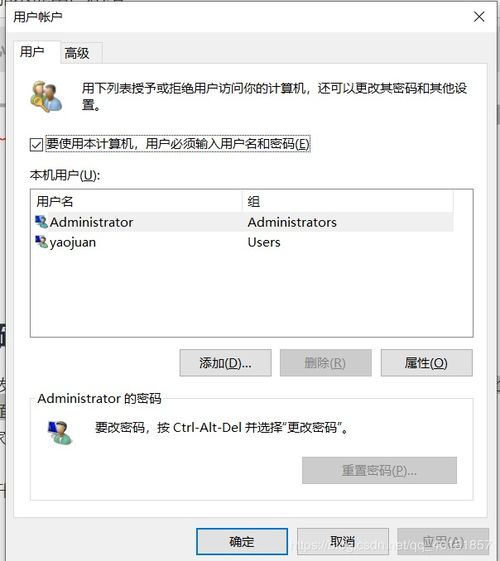Click the yaojuan user account icon
The width and height of the screenshot is (500, 561).
tap(41, 242)
